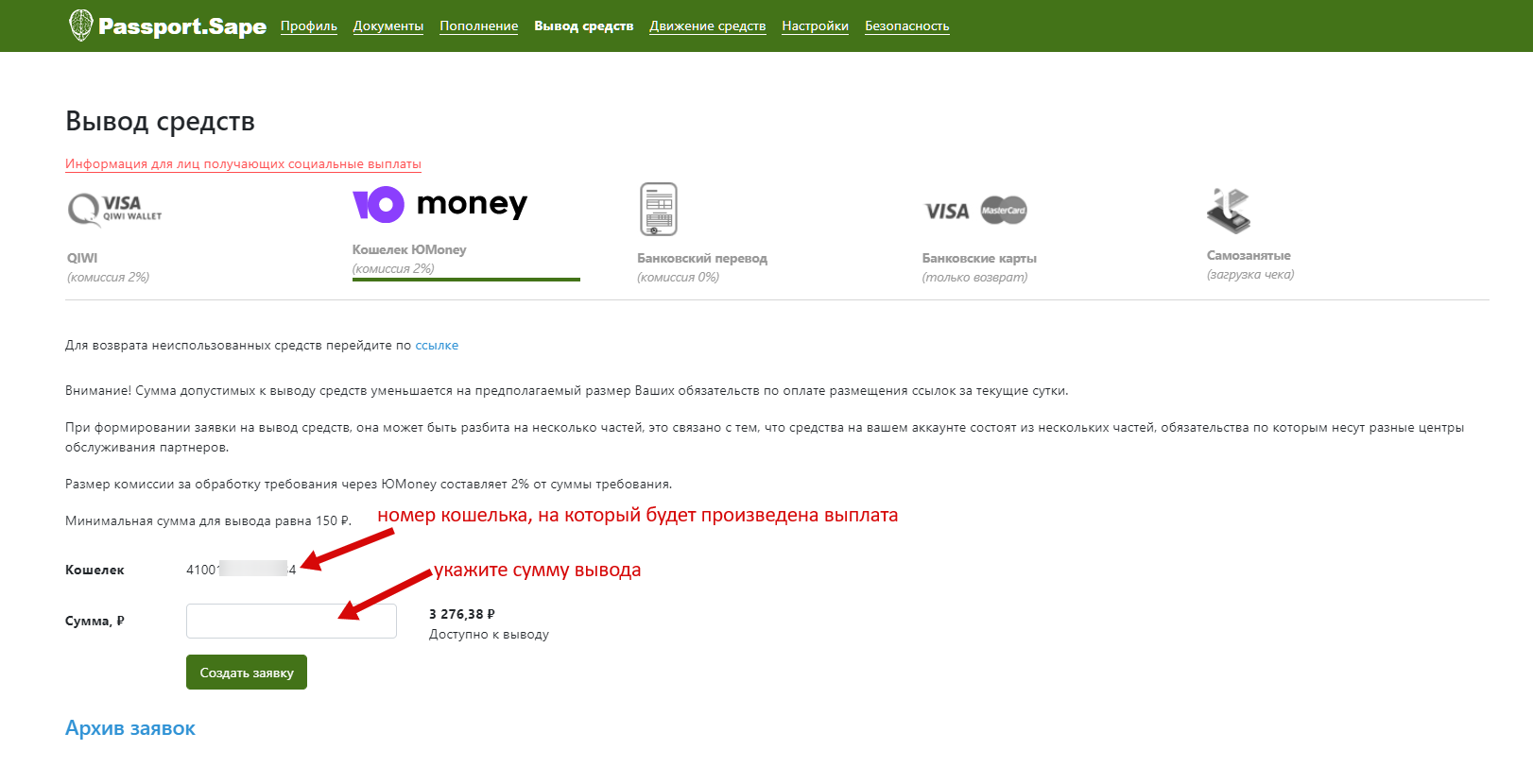Open the Профиль menu item
1533x784 pixels.
[x=309, y=26]
